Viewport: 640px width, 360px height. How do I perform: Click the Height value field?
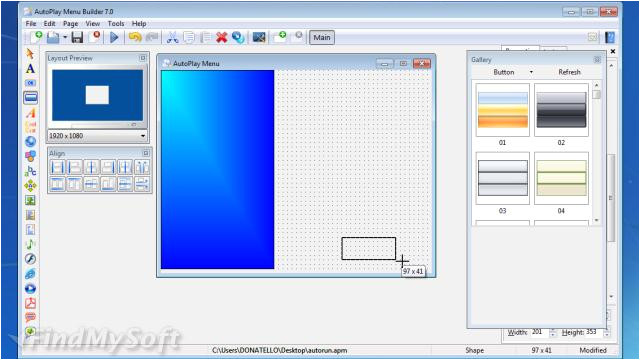click(x=594, y=332)
